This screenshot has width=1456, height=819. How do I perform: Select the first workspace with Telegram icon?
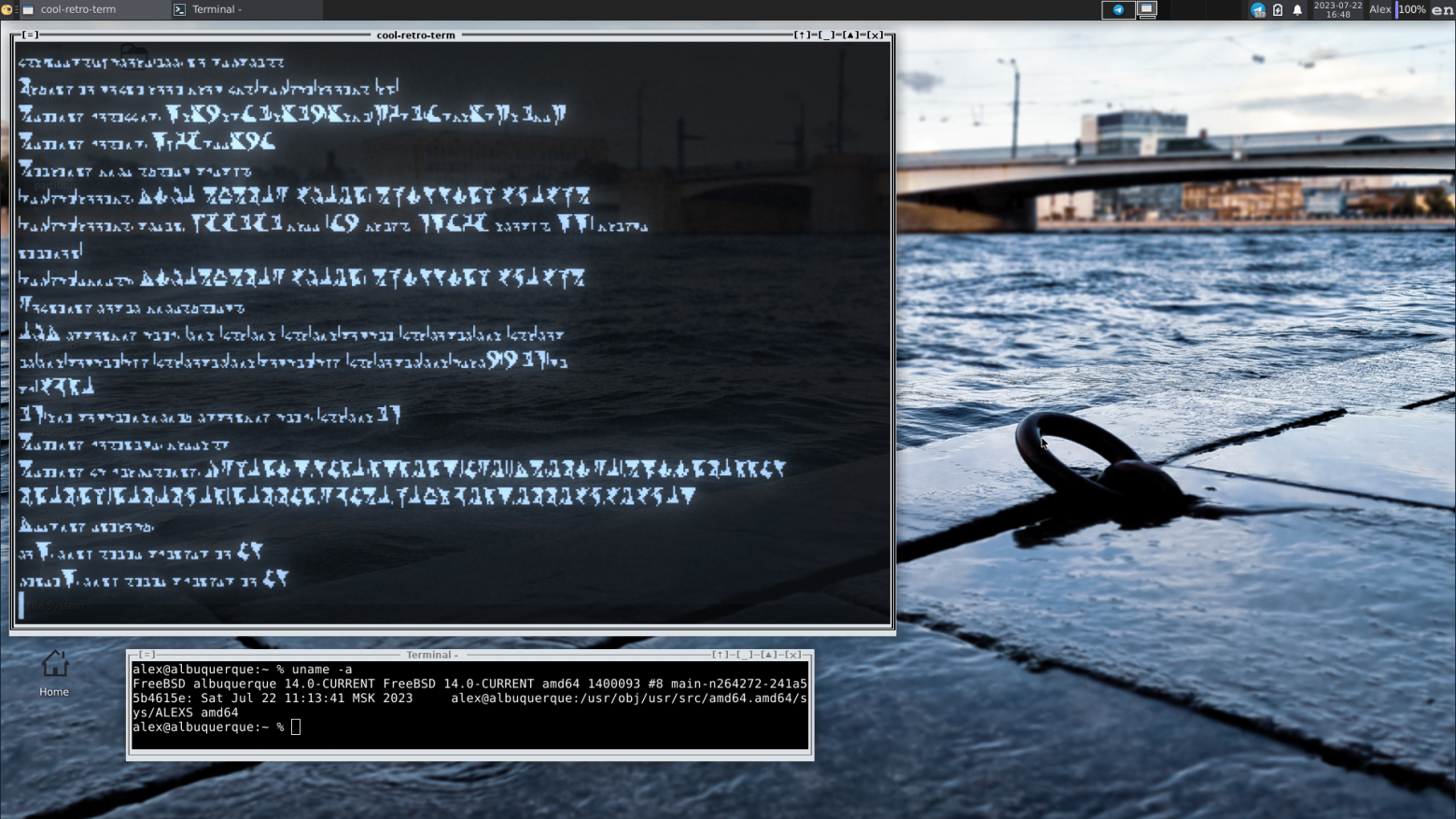[1118, 9]
